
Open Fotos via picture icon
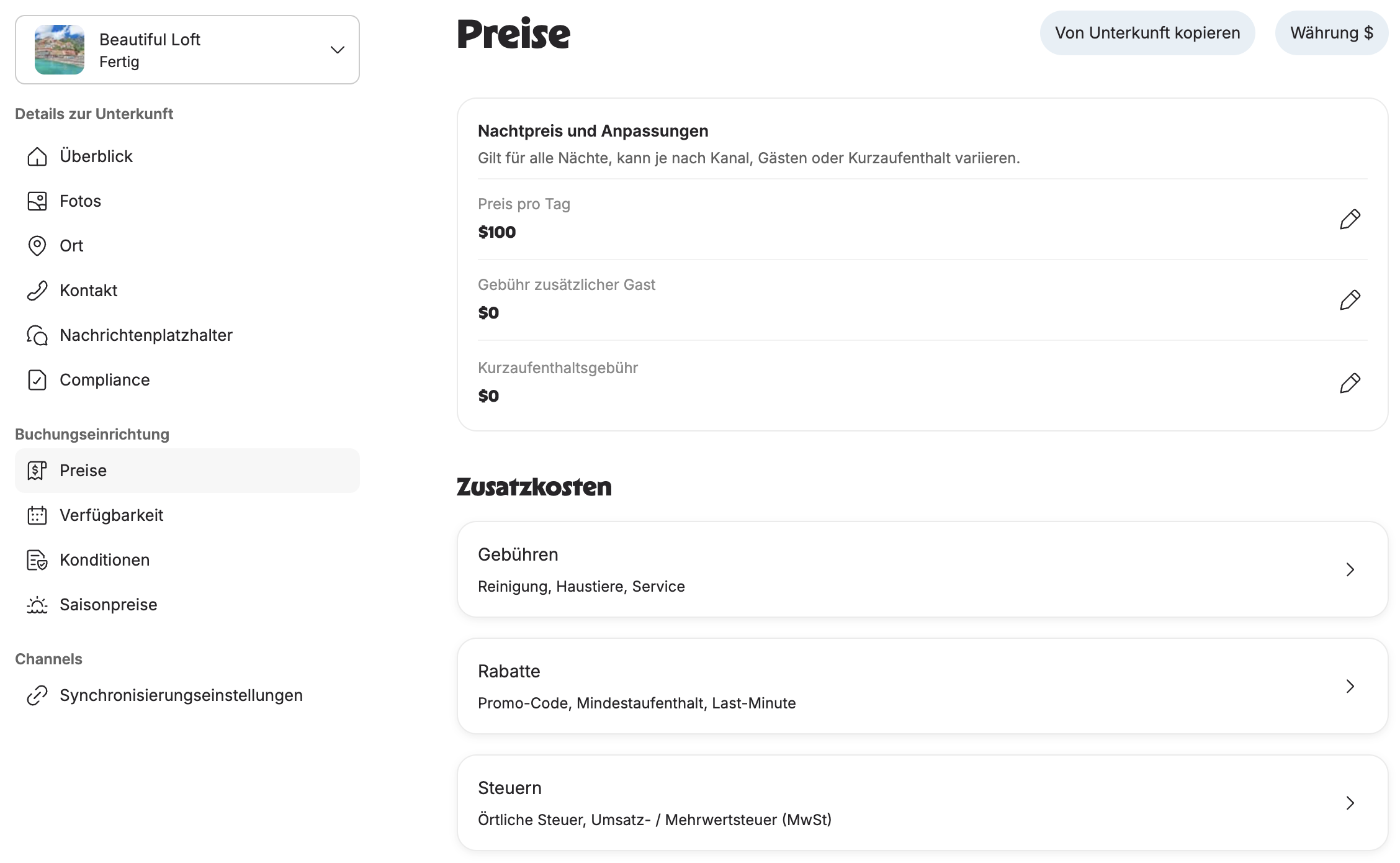(x=37, y=201)
